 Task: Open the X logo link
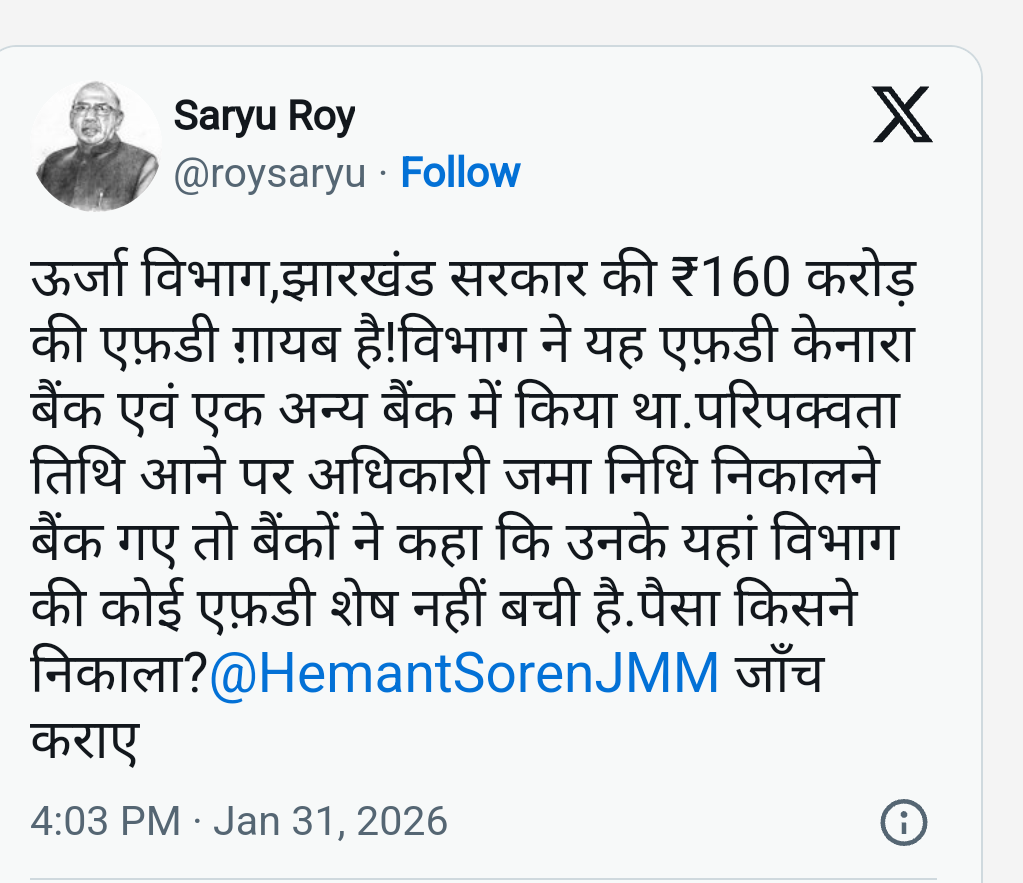(x=902, y=116)
